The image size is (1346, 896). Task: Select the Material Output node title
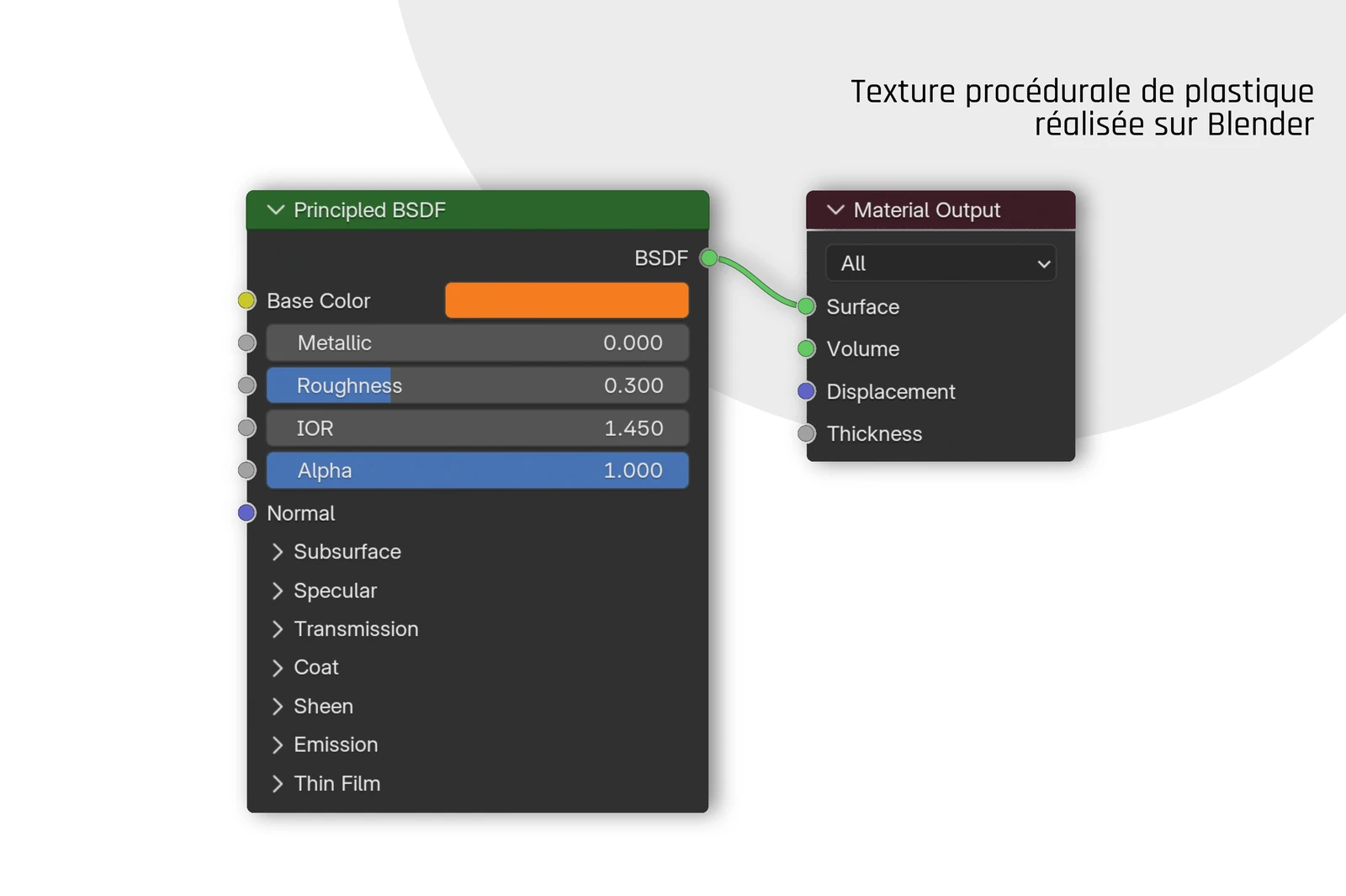tap(927, 210)
